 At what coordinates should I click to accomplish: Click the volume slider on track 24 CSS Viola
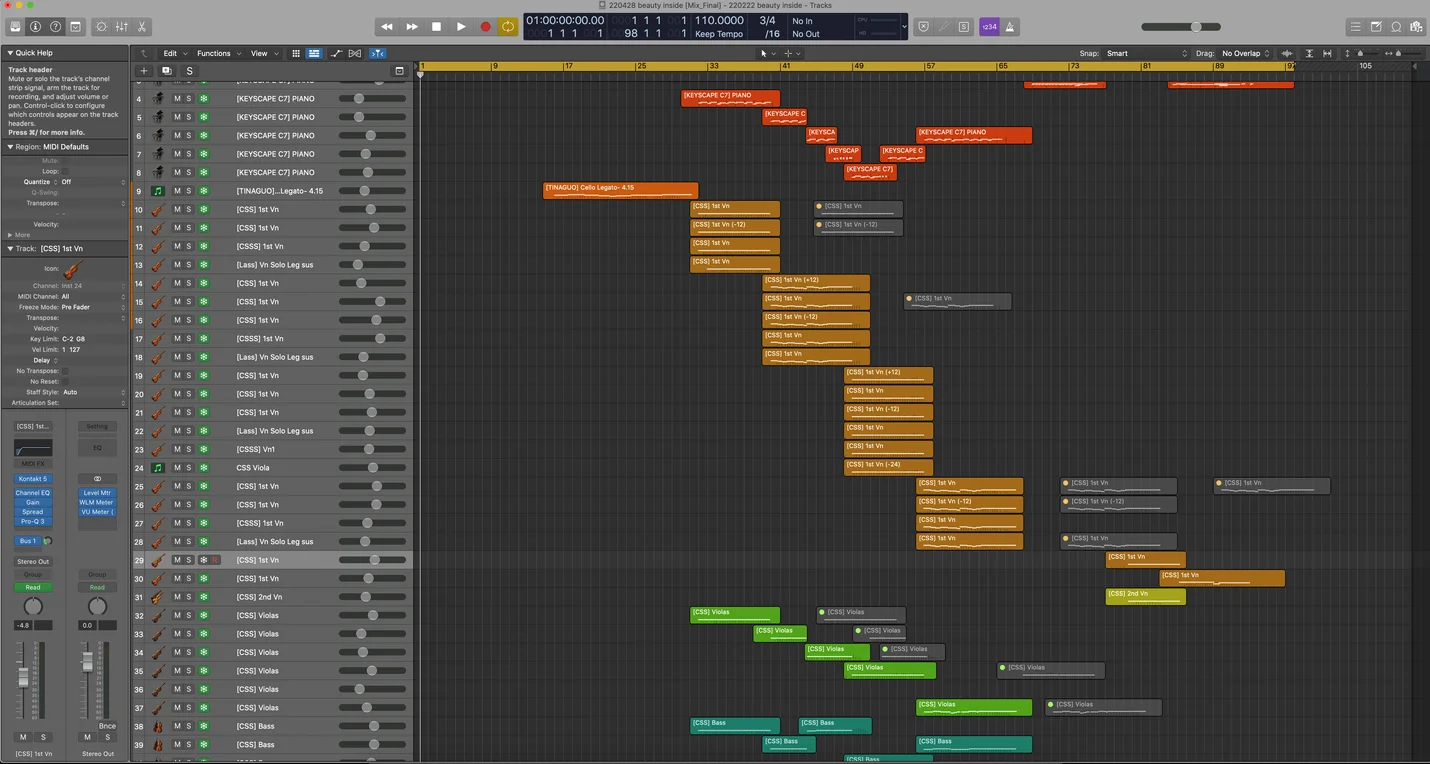373,468
